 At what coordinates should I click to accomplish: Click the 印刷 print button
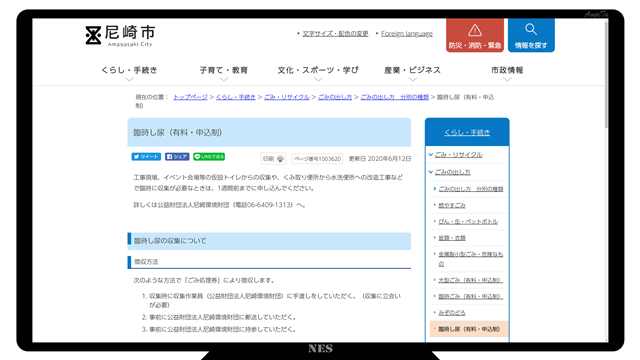click(x=273, y=159)
